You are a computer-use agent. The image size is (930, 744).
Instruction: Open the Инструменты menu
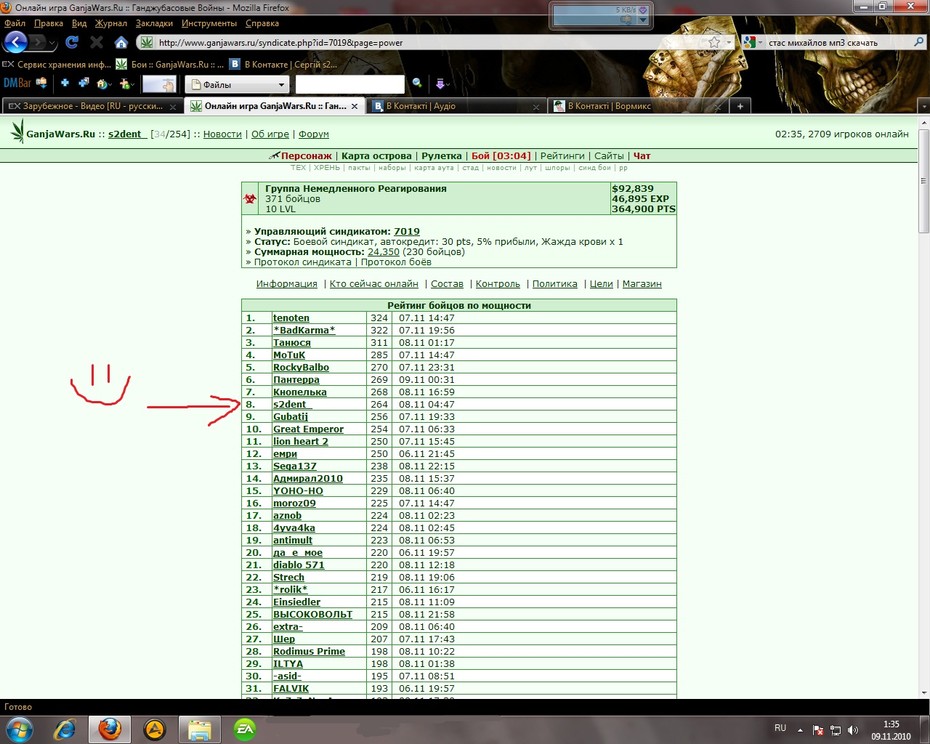coord(209,23)
